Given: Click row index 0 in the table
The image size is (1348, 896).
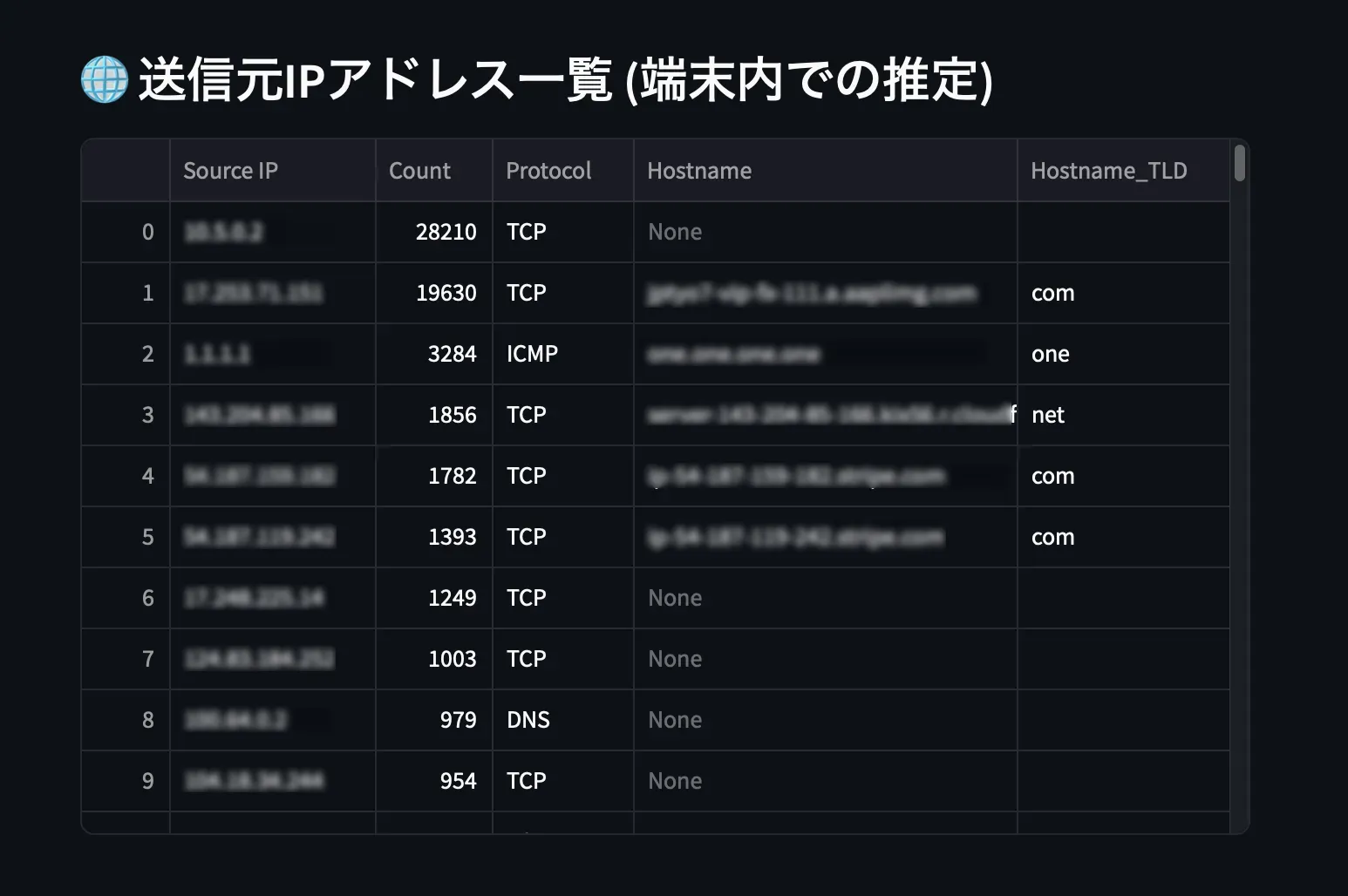Looking at the screenshot, I should coord(147,232).
